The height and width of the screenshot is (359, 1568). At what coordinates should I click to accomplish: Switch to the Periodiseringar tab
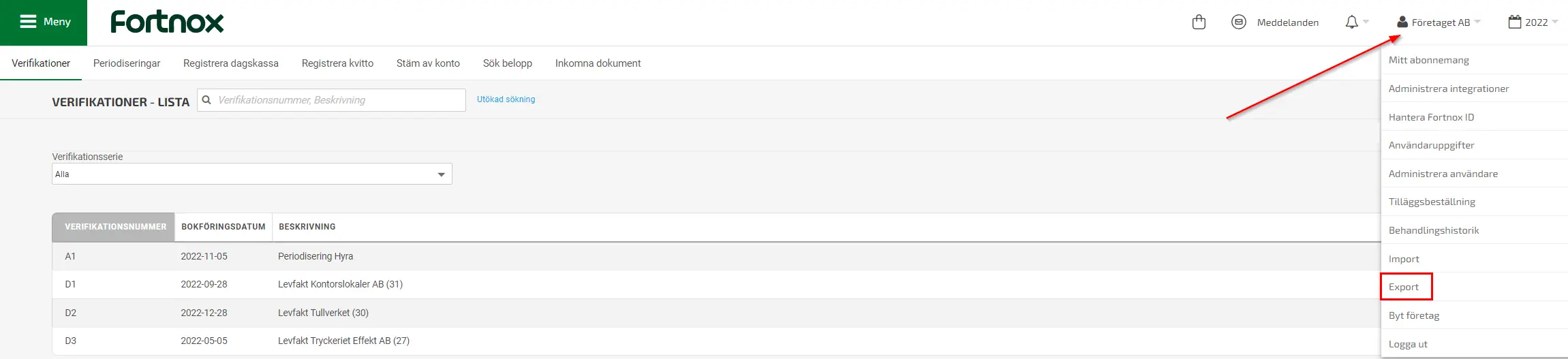click(127, 63)
